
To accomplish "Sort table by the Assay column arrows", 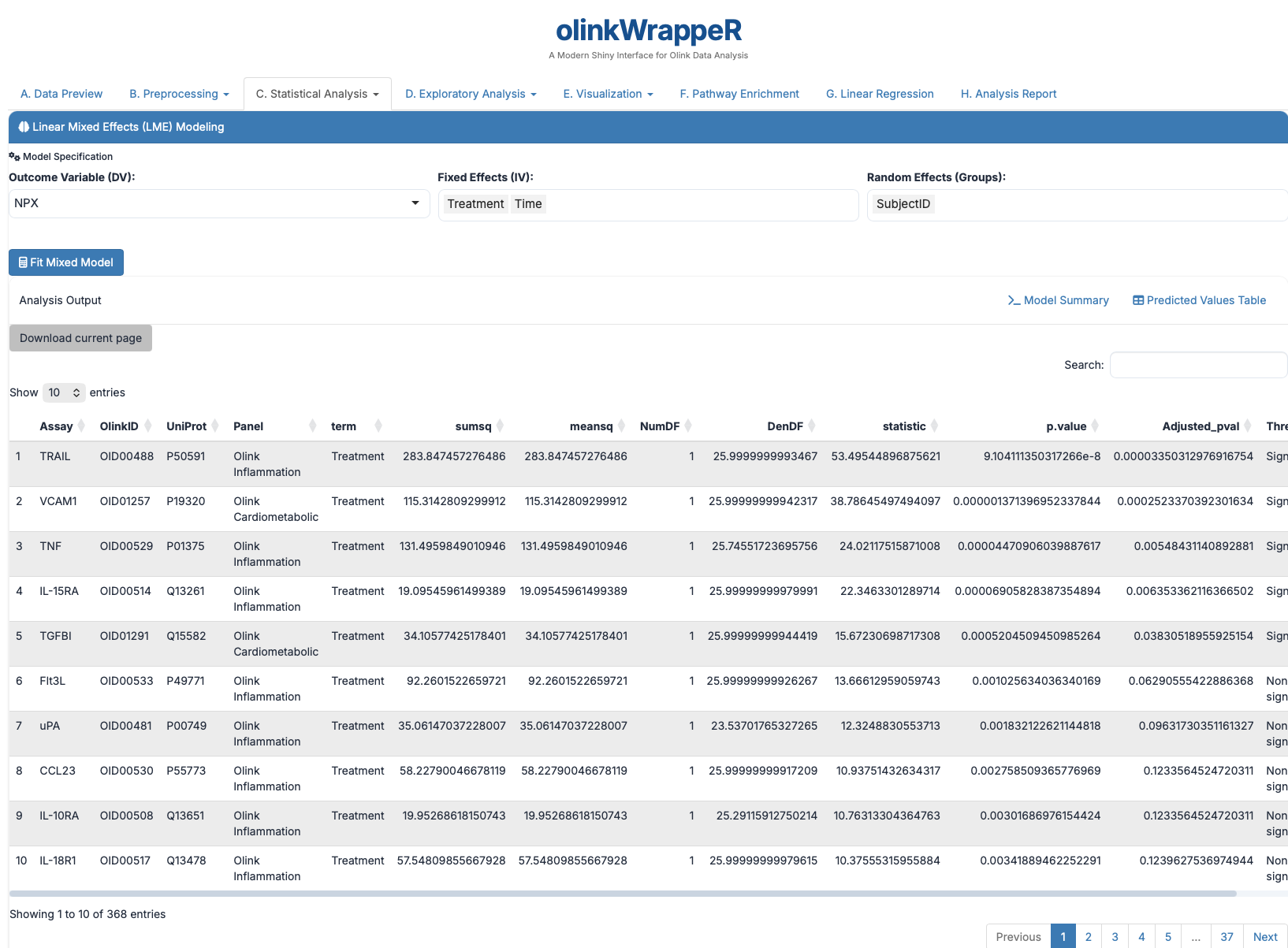I will pos(80,426).
